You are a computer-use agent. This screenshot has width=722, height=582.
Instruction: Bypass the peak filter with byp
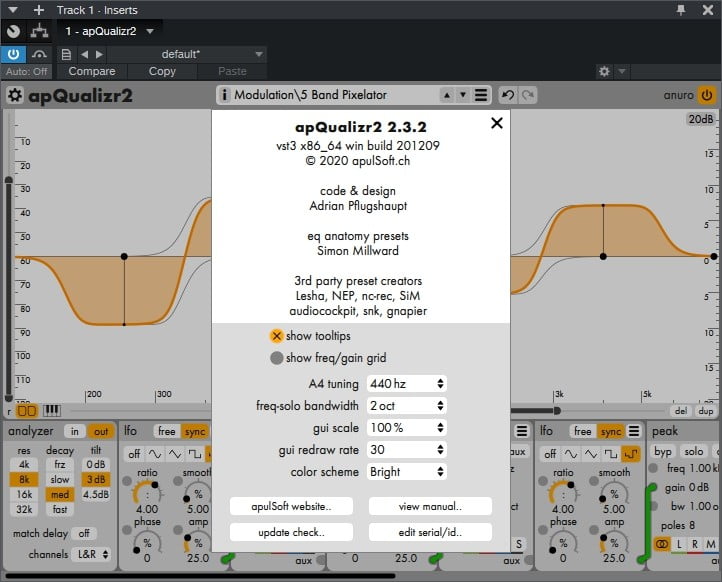pyautogui.click(x=663, y=452)
